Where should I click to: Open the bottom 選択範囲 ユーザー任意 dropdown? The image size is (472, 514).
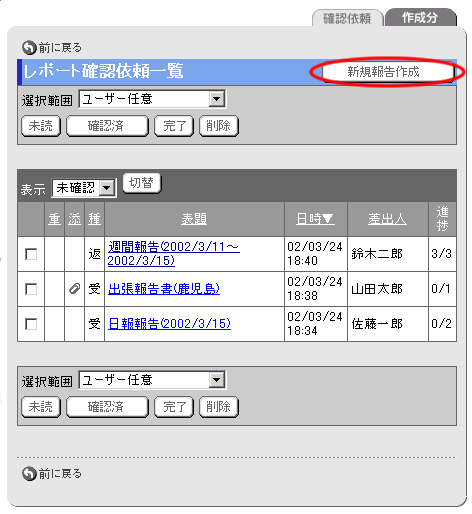(x=152, y=380)
